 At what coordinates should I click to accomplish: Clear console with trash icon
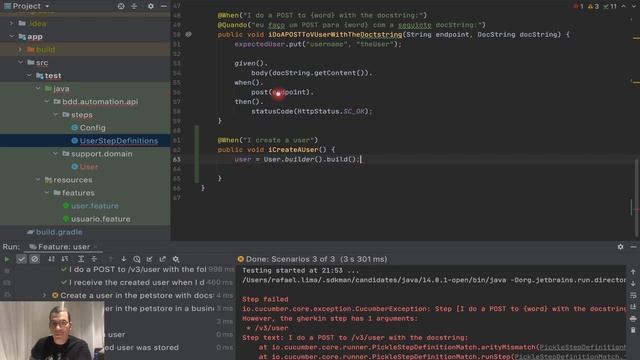coord(633,330)
